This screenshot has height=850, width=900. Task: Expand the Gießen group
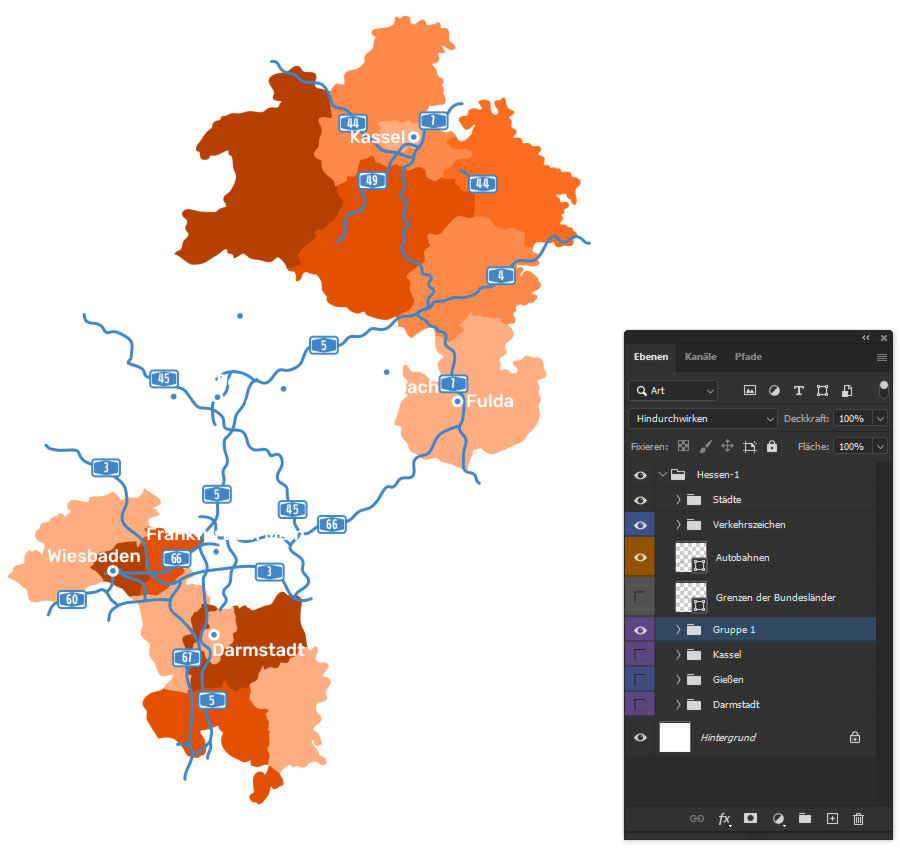point(678,680)
